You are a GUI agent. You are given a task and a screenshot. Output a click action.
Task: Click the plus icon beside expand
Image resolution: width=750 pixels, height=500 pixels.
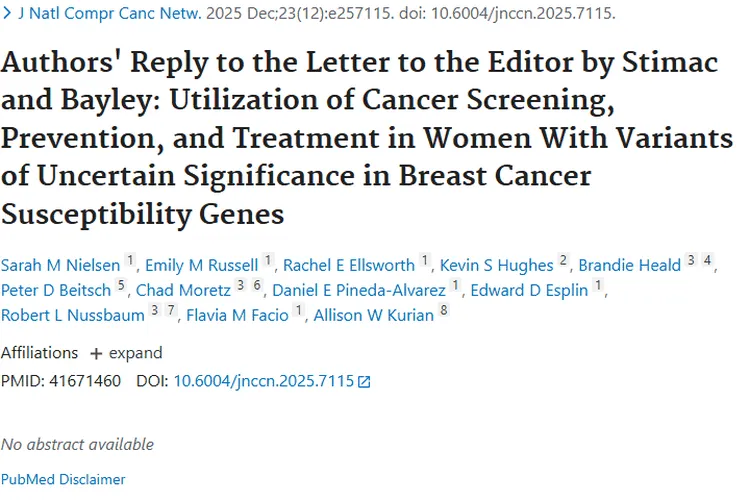pos(96,353)
